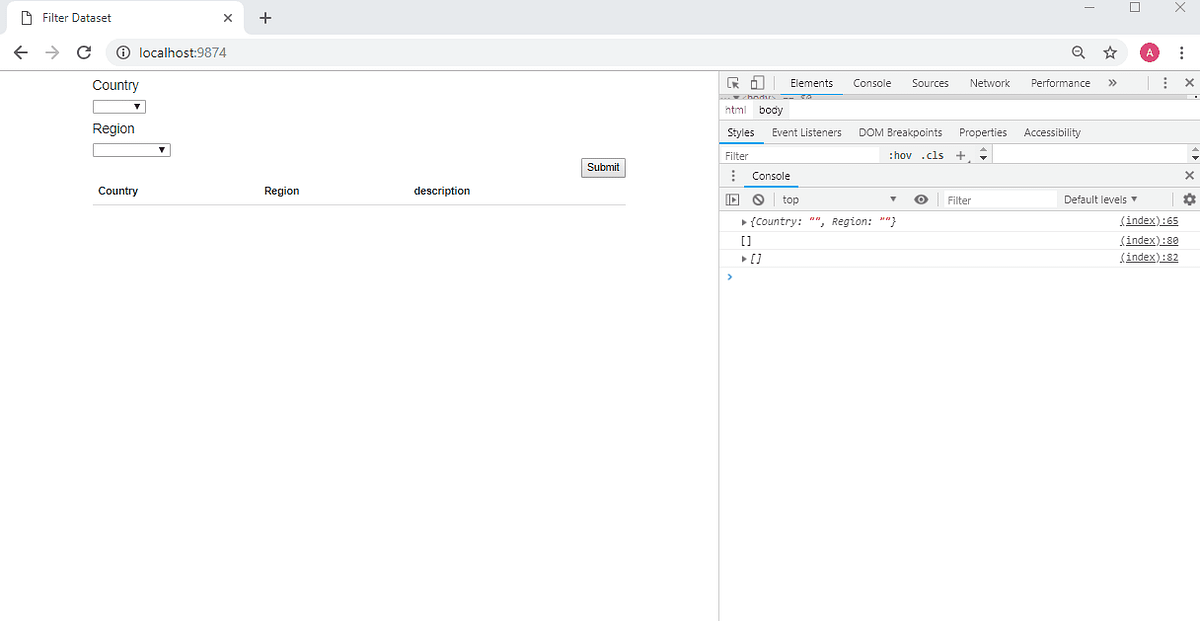Select the inspect element cursor tool
Viewport: 1200px width, 621px height.
(x=733, y=82)
